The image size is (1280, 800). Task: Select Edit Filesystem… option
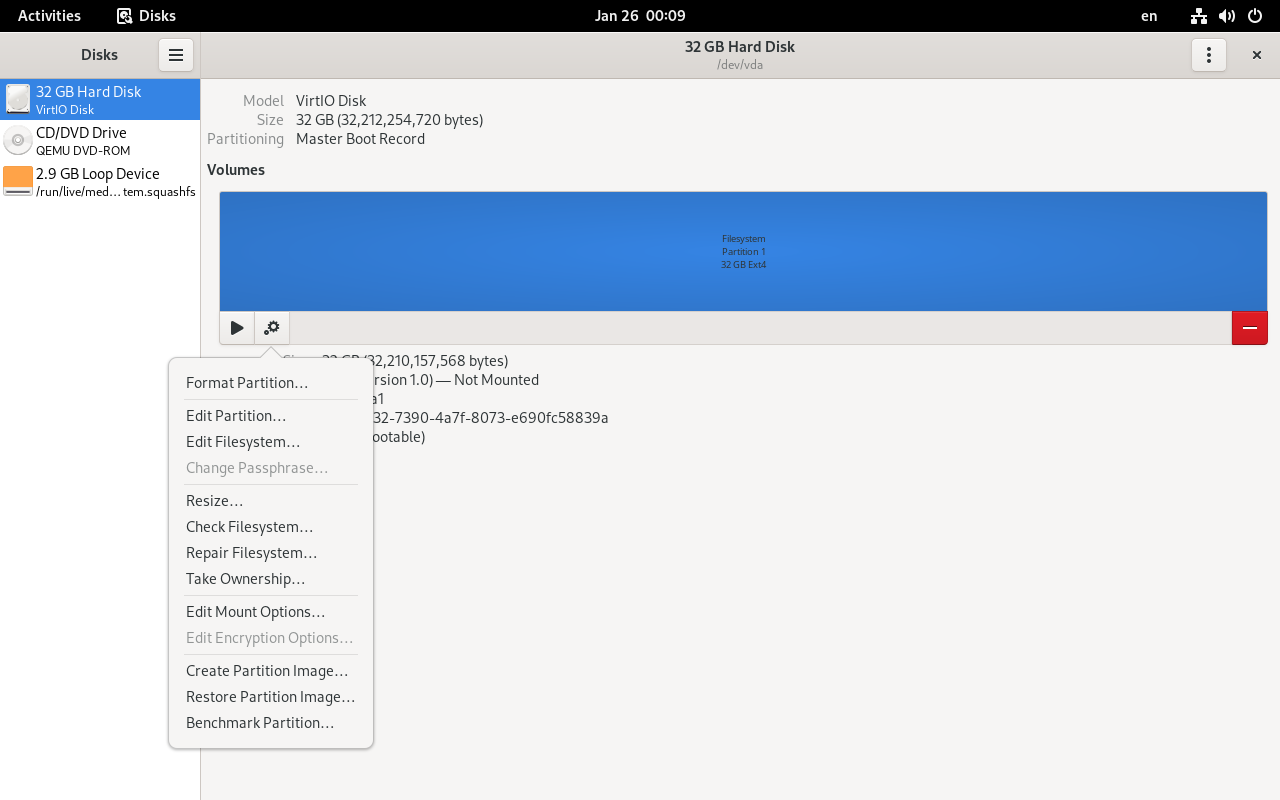(243, 442)
